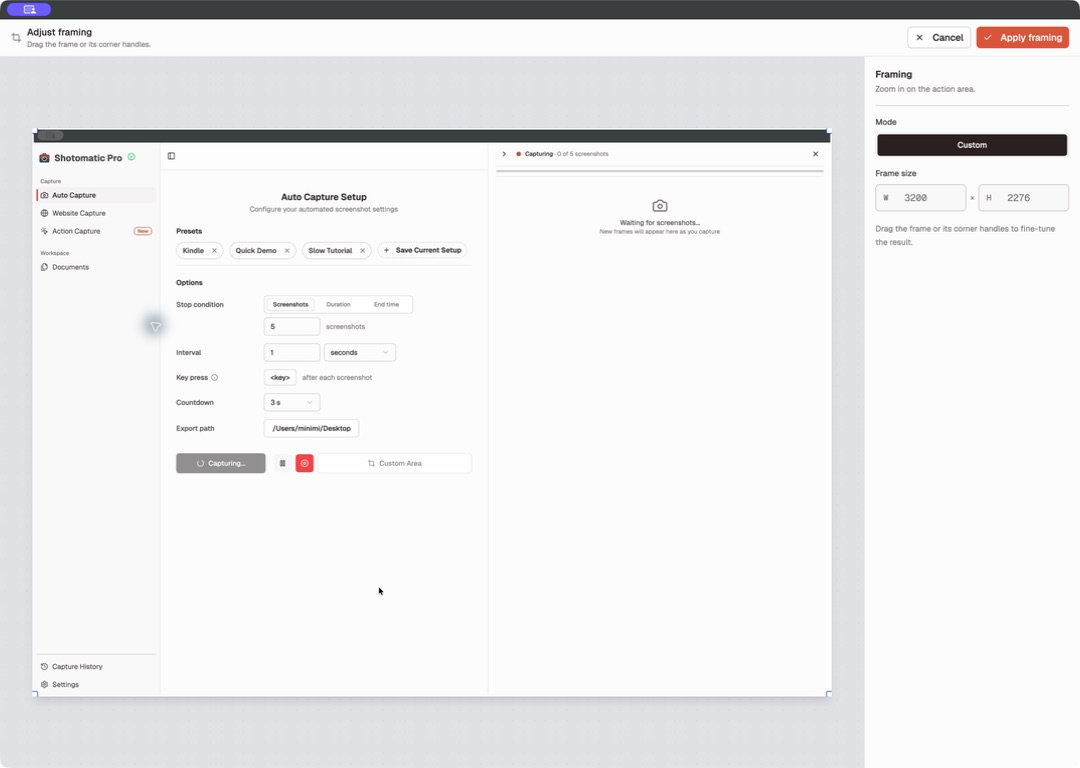Image resolution: width=1080 pixels, height=768 pixels.
Task: Click the 'Waiting for screenshots...' text
Action: click(660, 222)
